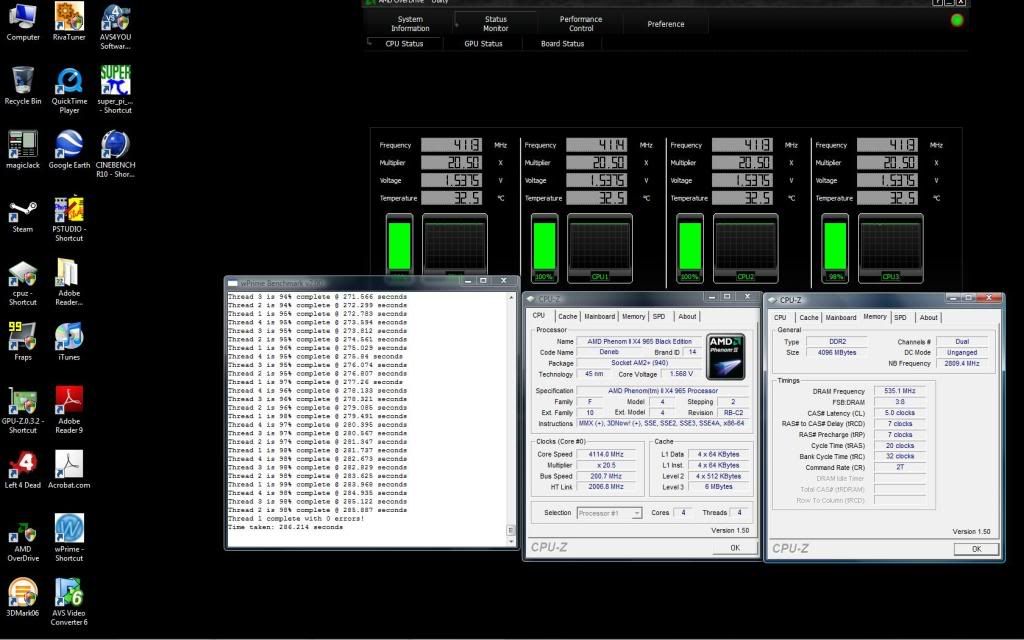This screenshot has height=640, width=1024.
Task: Select the Google Earth desktop icon
Action: (x=69, y=150)
